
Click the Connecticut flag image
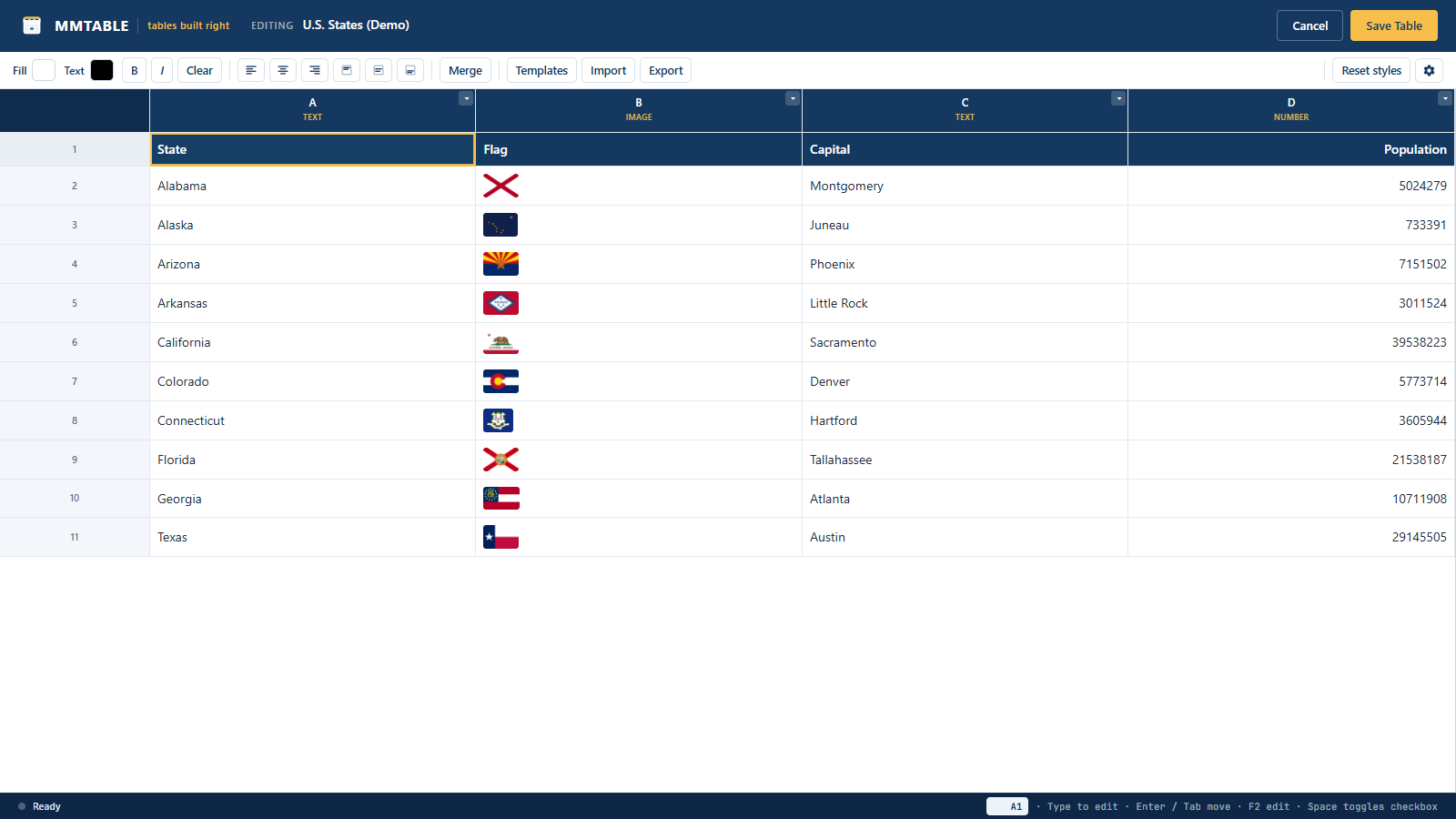[498, 420]
